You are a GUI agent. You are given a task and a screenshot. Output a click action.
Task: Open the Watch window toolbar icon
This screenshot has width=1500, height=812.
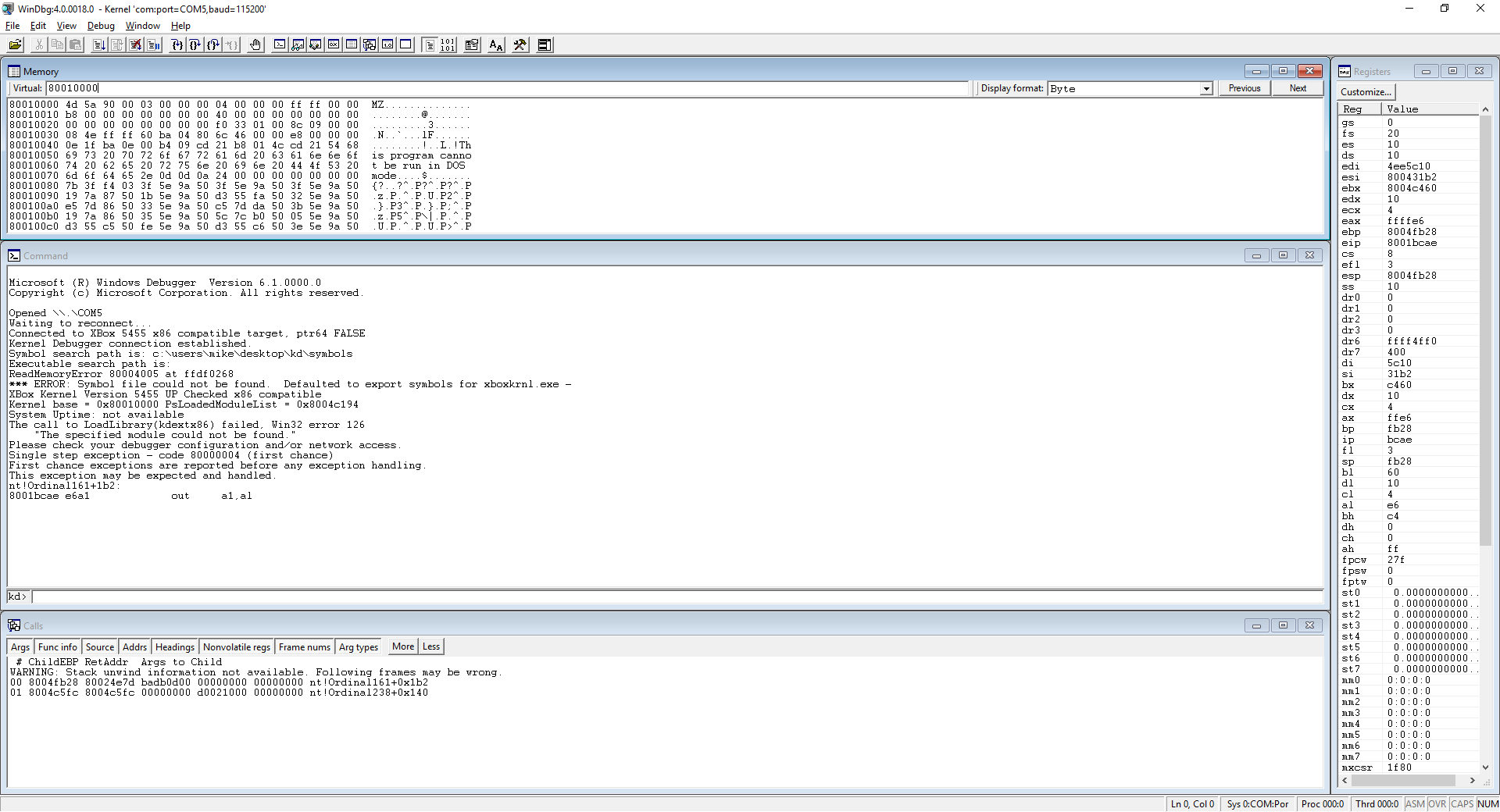(x=298, y=45)
